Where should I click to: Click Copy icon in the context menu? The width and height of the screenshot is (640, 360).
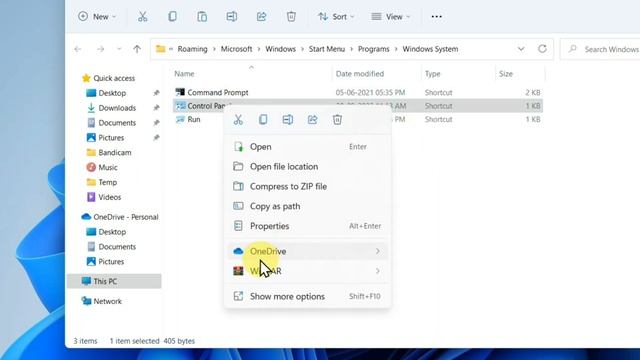point(263,120)
